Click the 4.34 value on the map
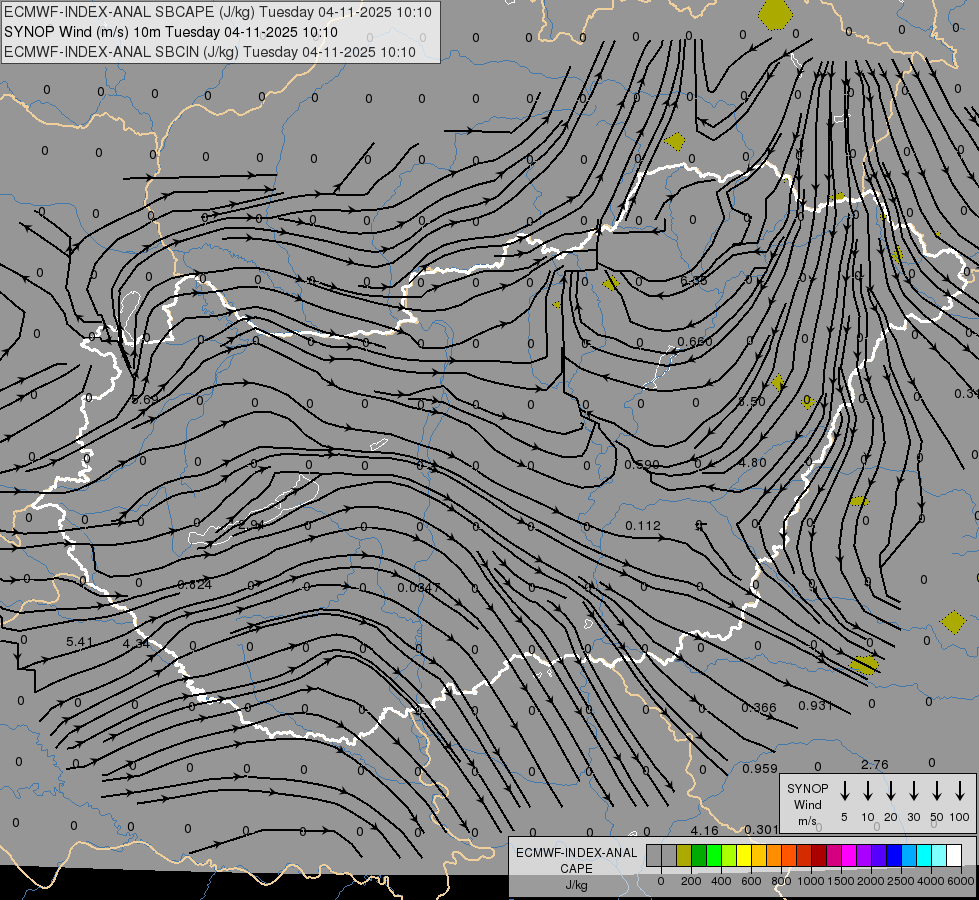This screenshot has height=900, width=979. [x=136, y=643]
